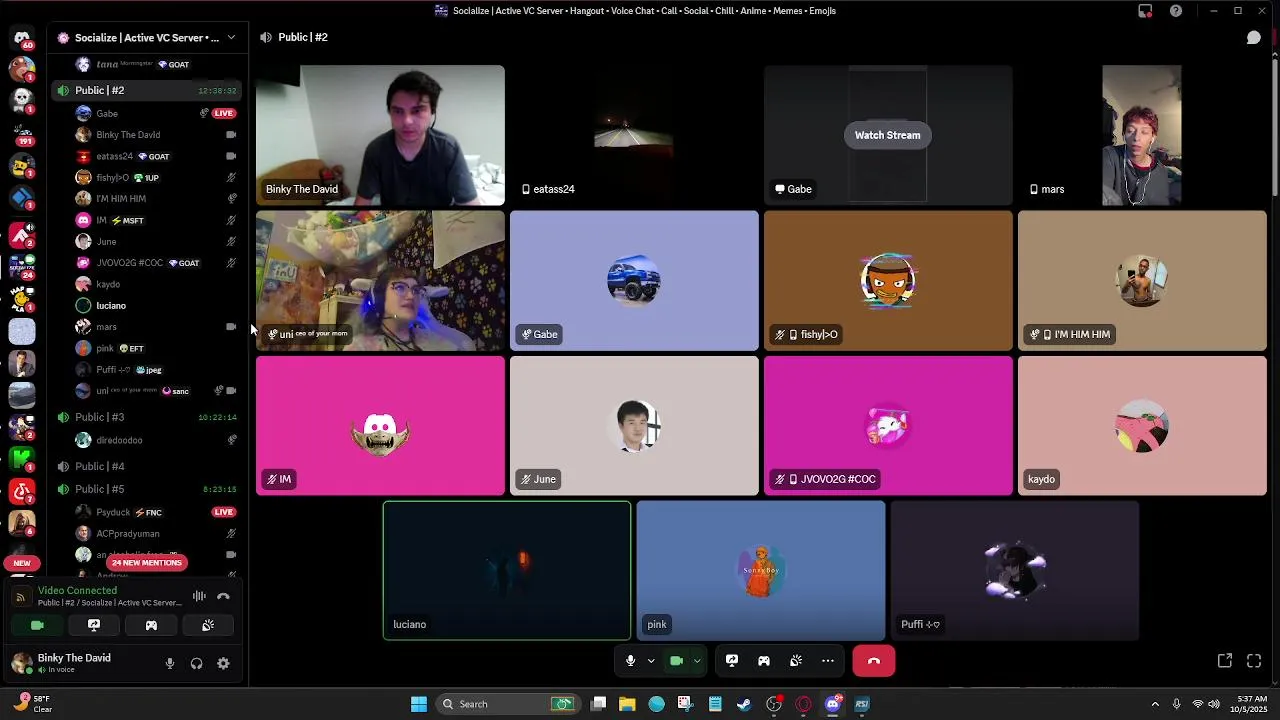1280x720 pixels.
Task: Click the Share Your Screen icon in call bar
Action: (732, 661)
